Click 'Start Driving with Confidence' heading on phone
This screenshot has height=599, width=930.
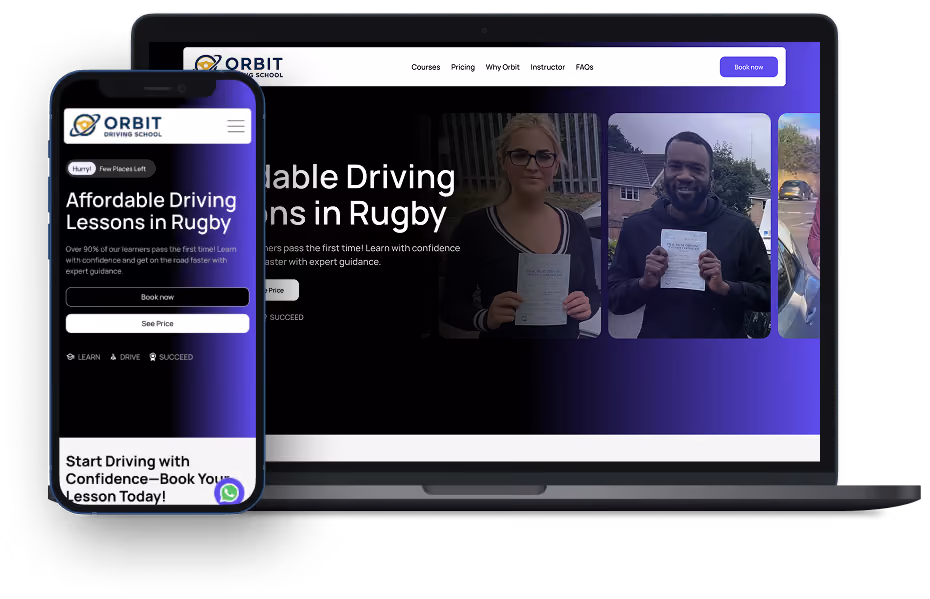[146, 479]
